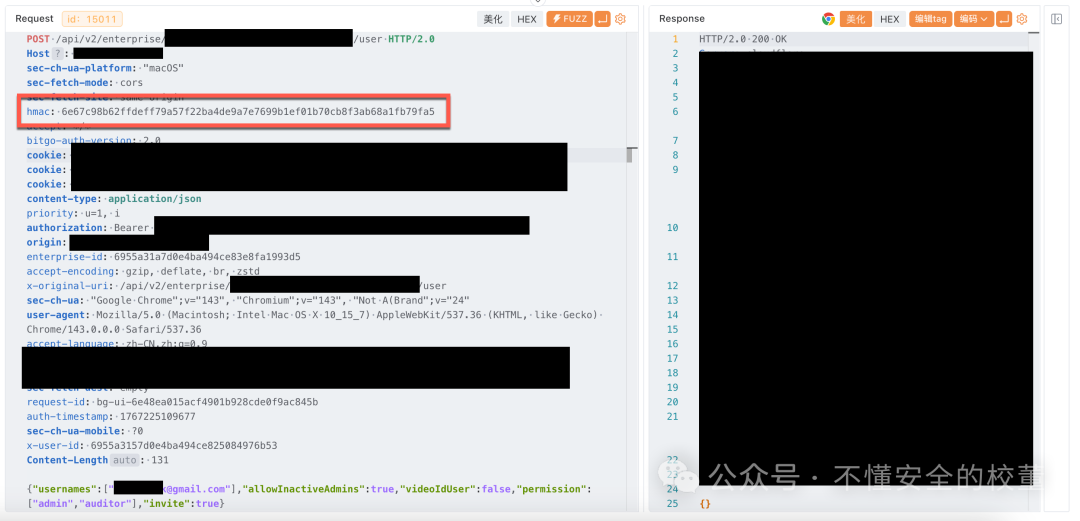Toggle line wrap icon in Response panel
The width and height of the screenshot is (1080, 521).
pos(1004,19)
